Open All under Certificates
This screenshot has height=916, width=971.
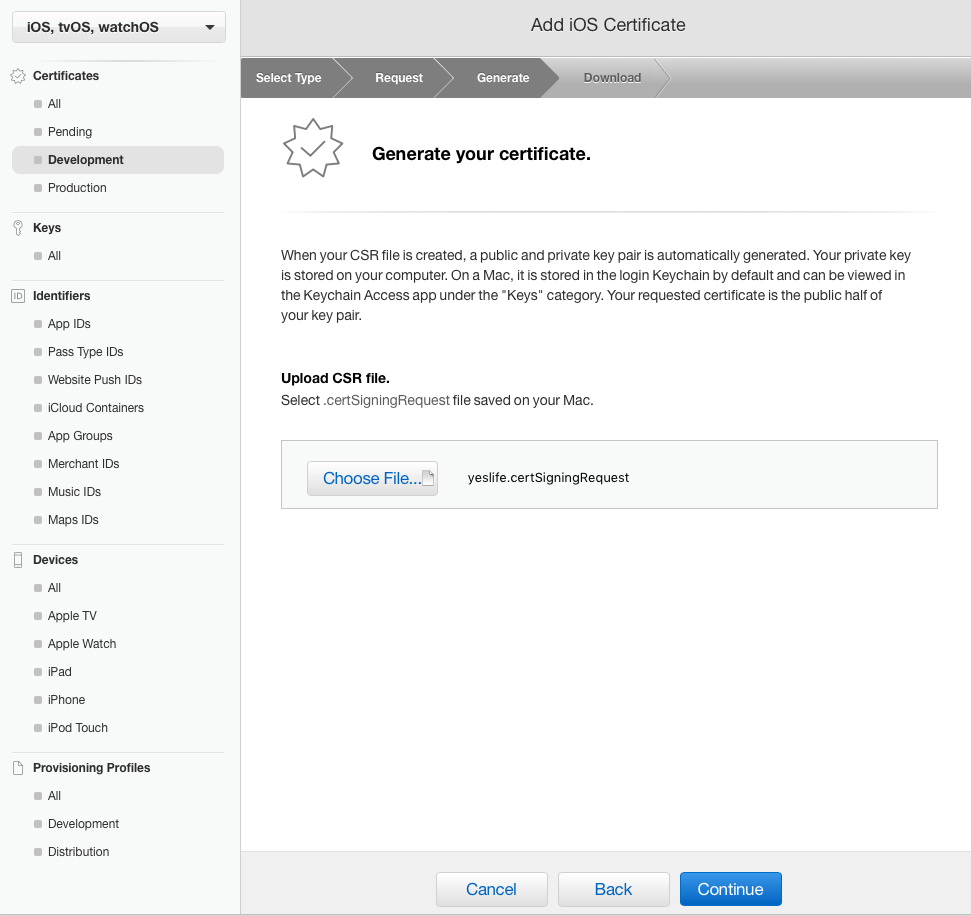(x=54, y=104)
